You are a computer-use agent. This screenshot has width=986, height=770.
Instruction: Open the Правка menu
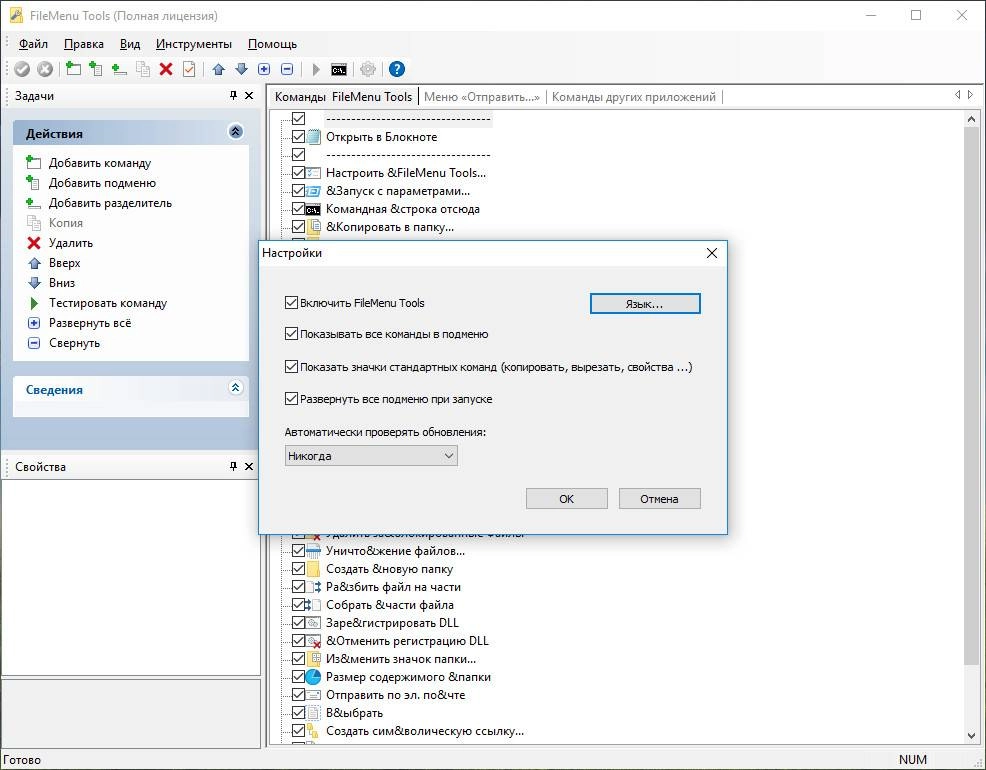point(84,44)
